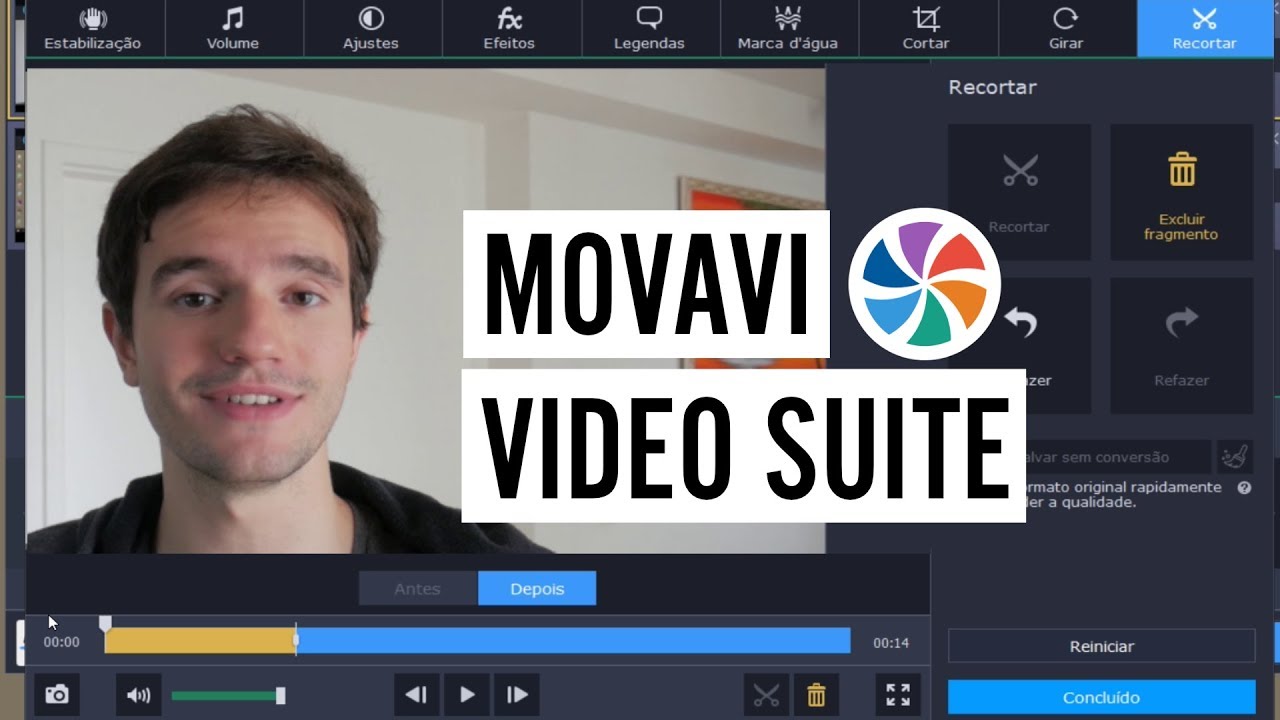The image size is (1280, 720).
Task: Take a snapshot with camera icon
Action: [57, 694]
